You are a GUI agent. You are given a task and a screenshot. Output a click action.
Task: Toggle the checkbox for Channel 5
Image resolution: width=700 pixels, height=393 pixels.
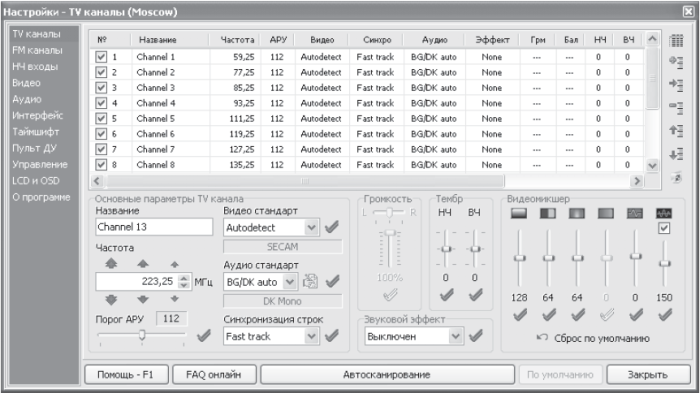(x=101, y=118)
